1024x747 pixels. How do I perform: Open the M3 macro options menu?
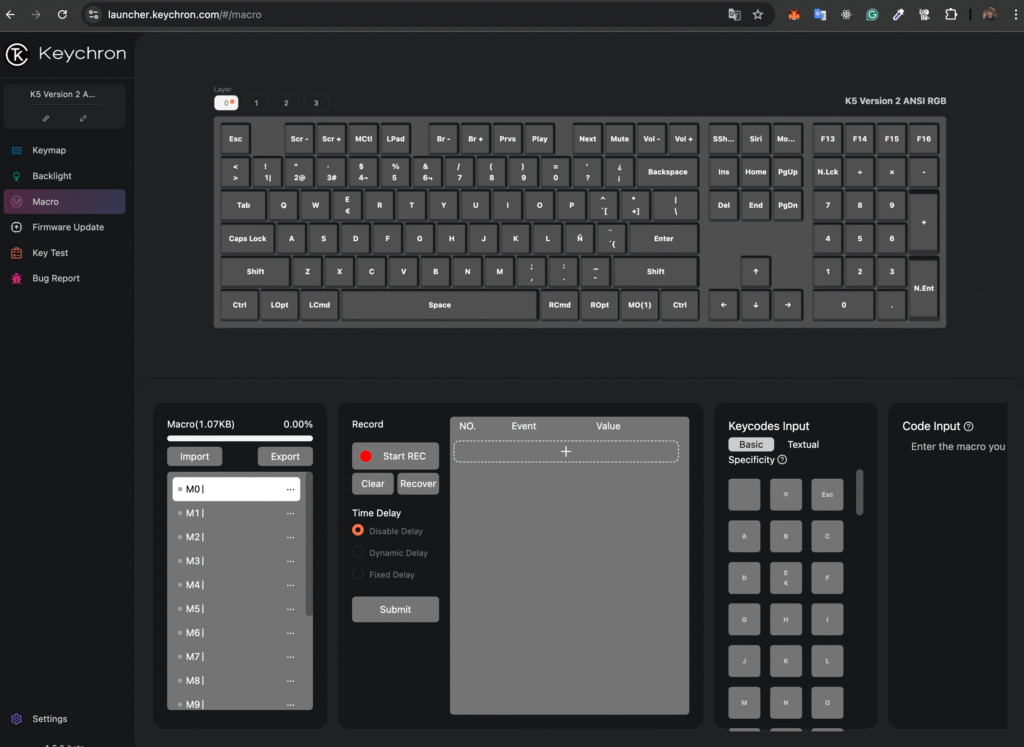coord(291,561)
